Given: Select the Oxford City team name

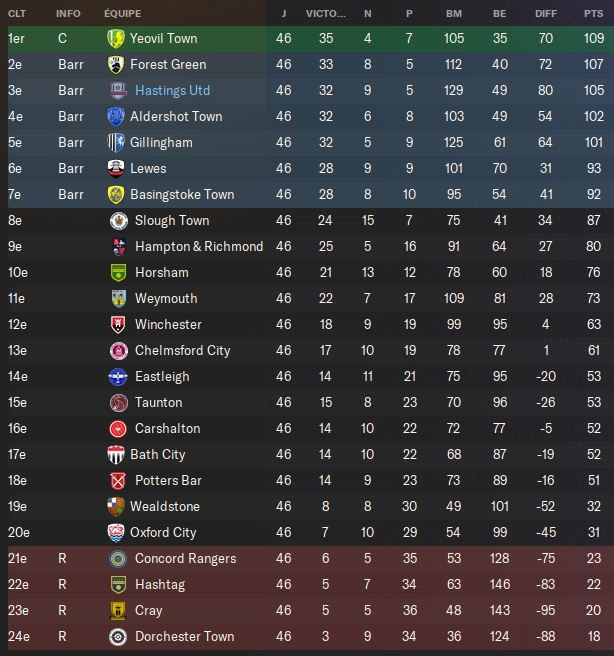Looking at the screenshot, I should pyautogui.click(x=165, y=532).
